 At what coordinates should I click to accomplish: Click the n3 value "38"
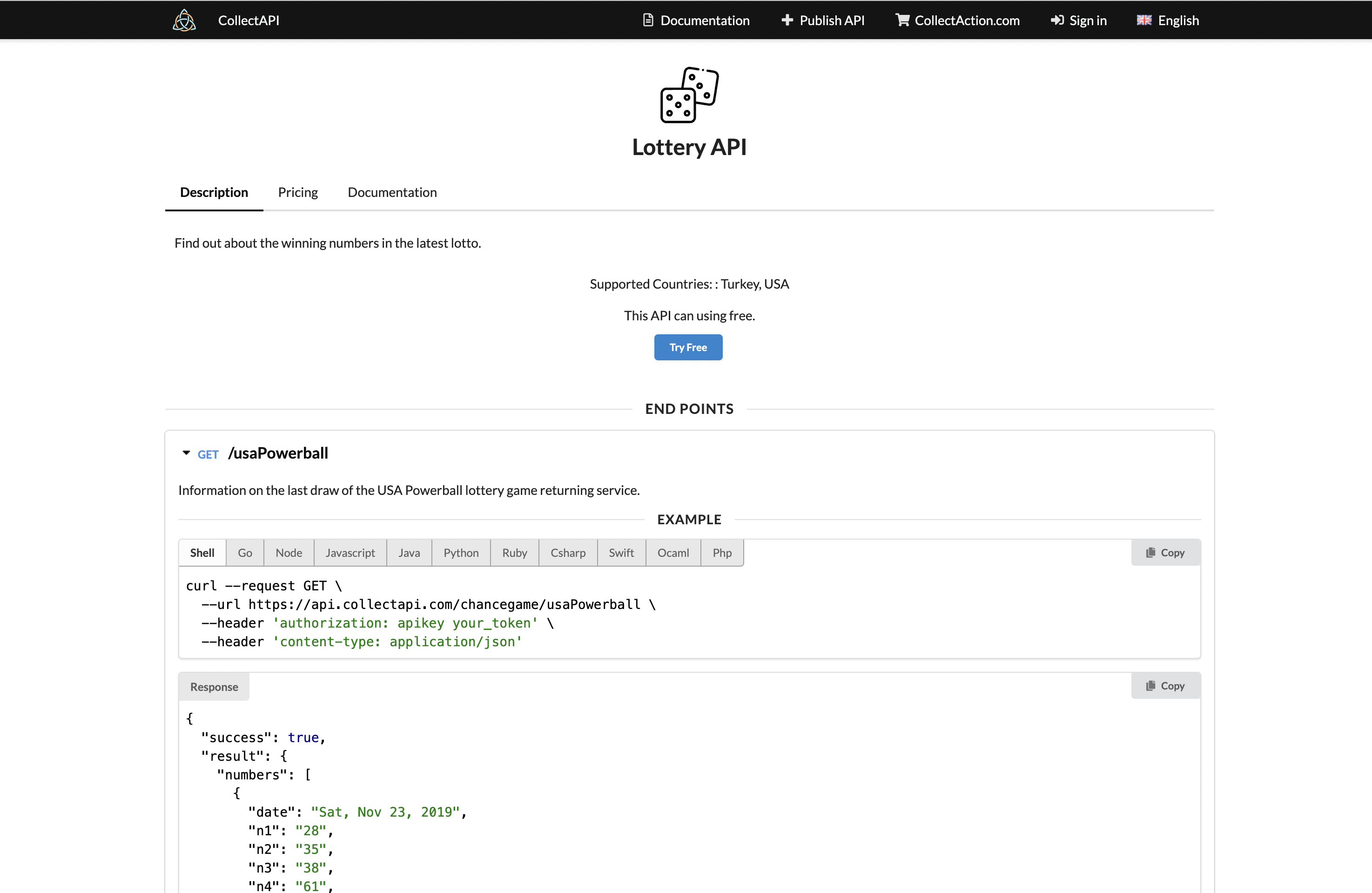pos(311,867)
